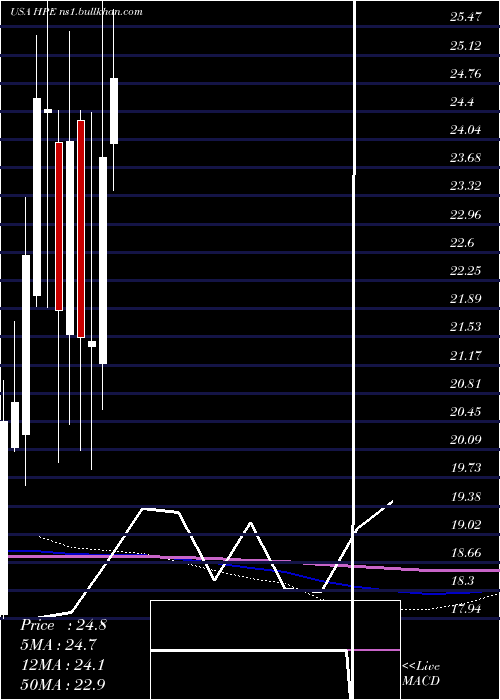Image resolution: width=500 pixels, height=700 pixels.
Task: Click the 23.32 price axis label
Action: coord(466,186)
